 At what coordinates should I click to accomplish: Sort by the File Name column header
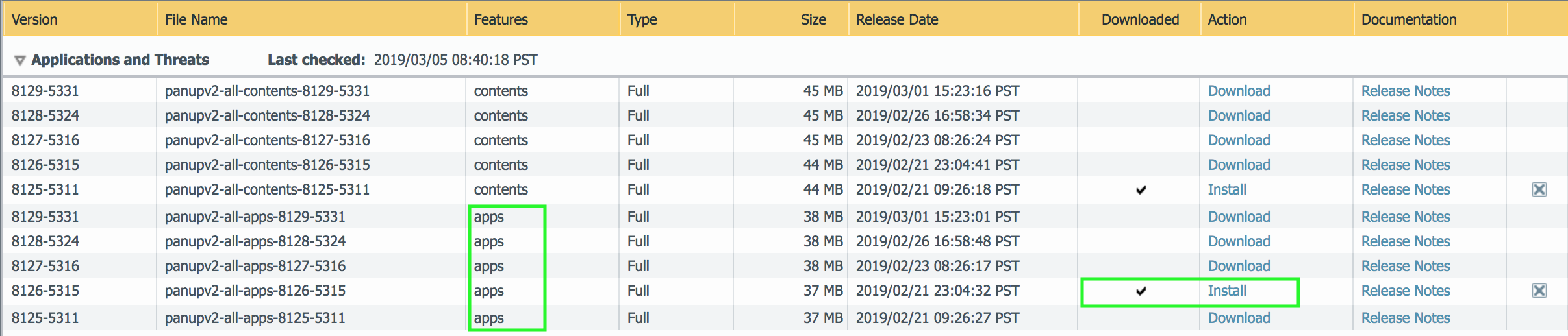pos(196,19)
